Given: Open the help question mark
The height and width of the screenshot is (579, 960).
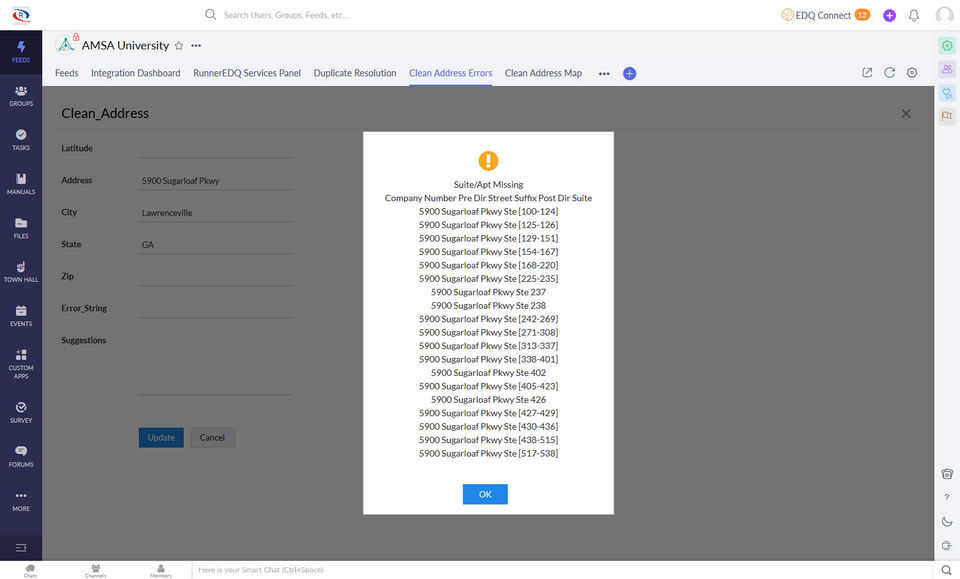Looking at the screenshot, I should pos(947,498).
